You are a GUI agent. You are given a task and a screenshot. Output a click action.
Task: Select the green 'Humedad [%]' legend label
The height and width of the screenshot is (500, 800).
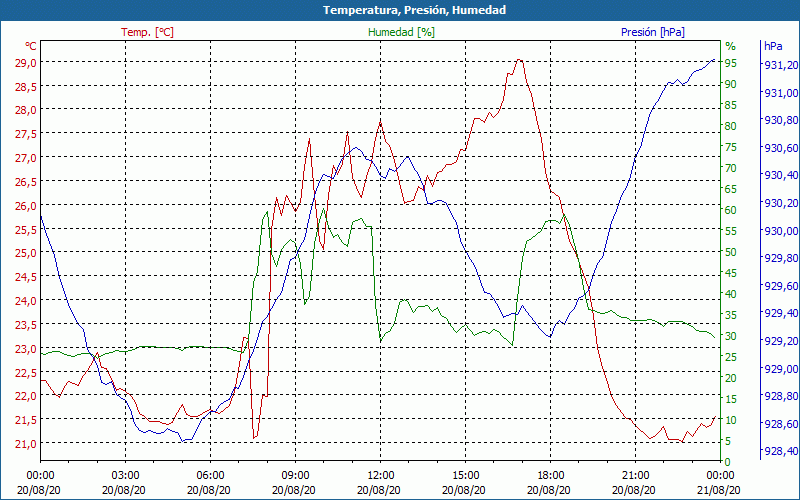point(402,32)
